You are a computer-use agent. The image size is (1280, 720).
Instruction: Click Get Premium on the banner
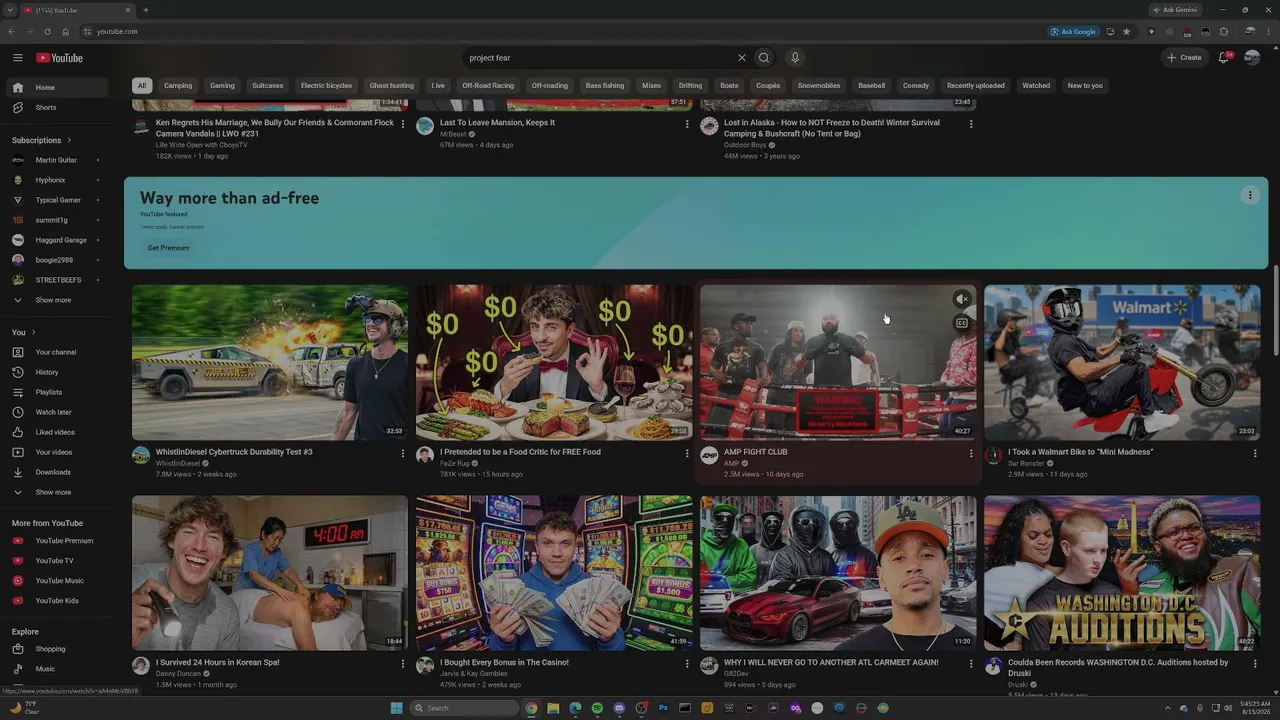pos(168,248)
